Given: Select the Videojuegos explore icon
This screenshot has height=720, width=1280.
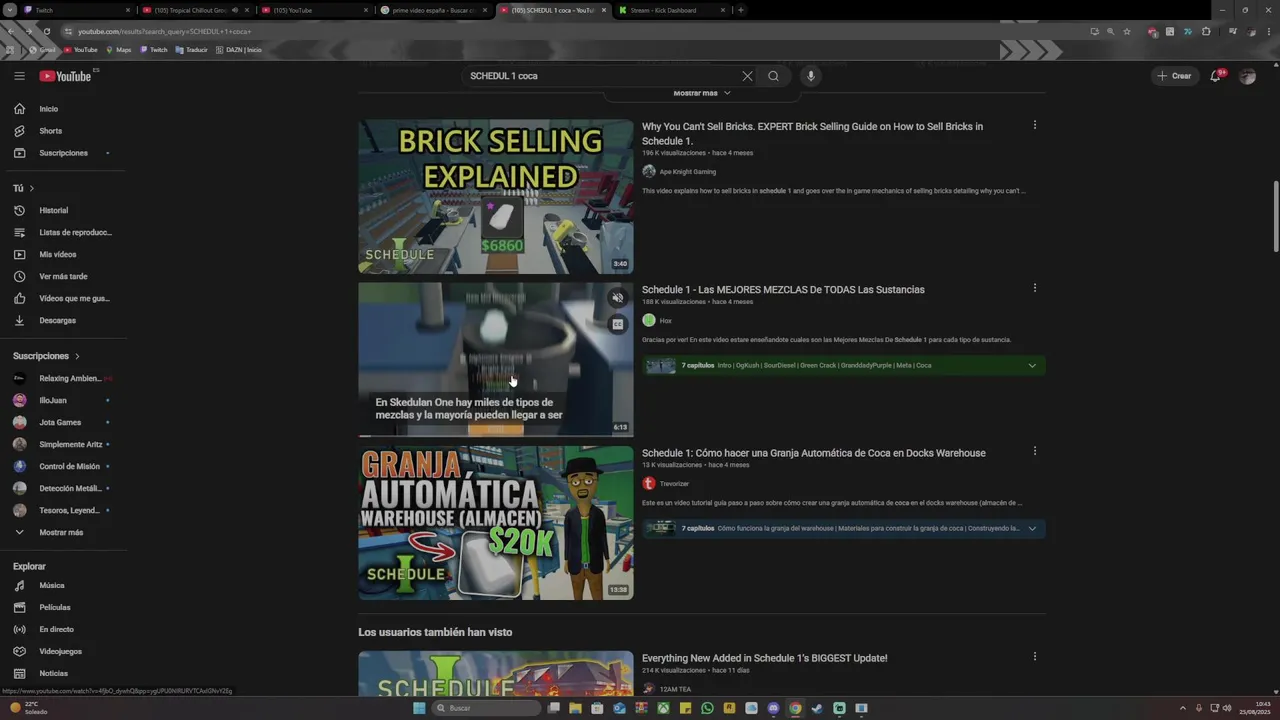Looking at the screenshot, I should (x=19, y=652).
